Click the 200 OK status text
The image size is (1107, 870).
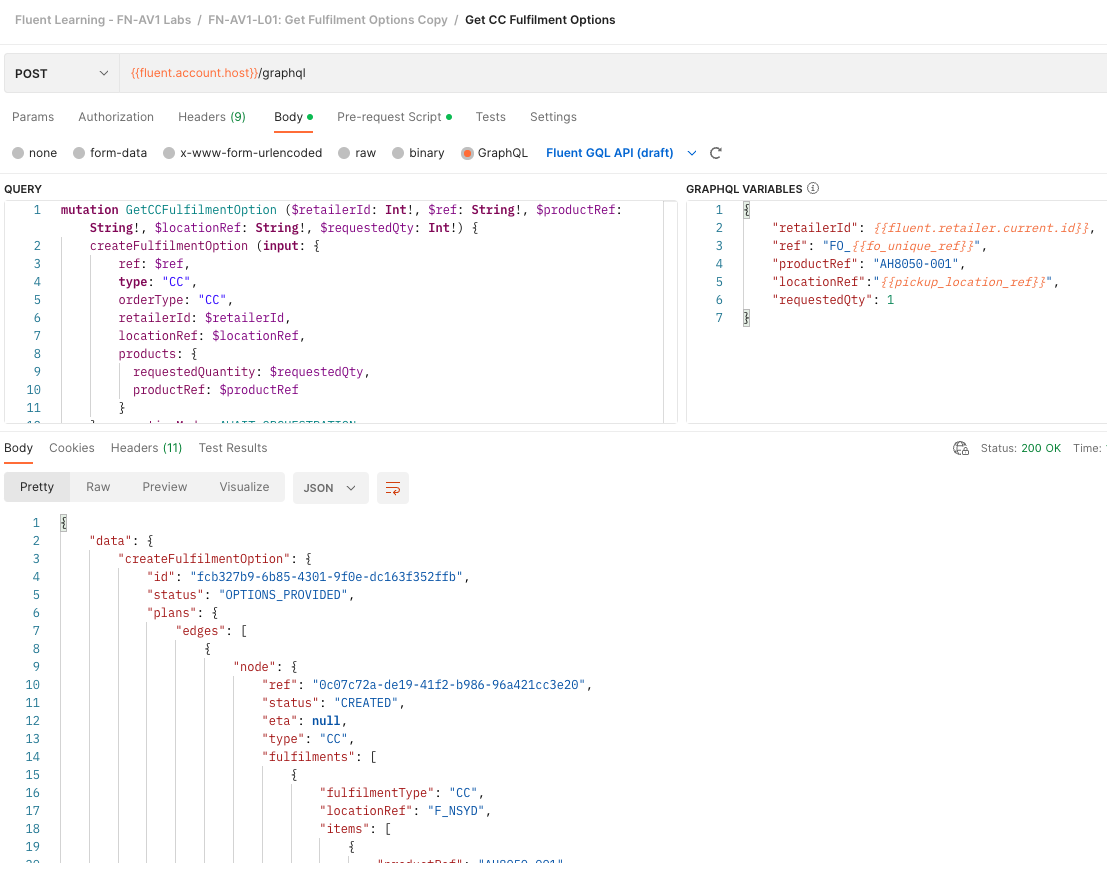1041,448
